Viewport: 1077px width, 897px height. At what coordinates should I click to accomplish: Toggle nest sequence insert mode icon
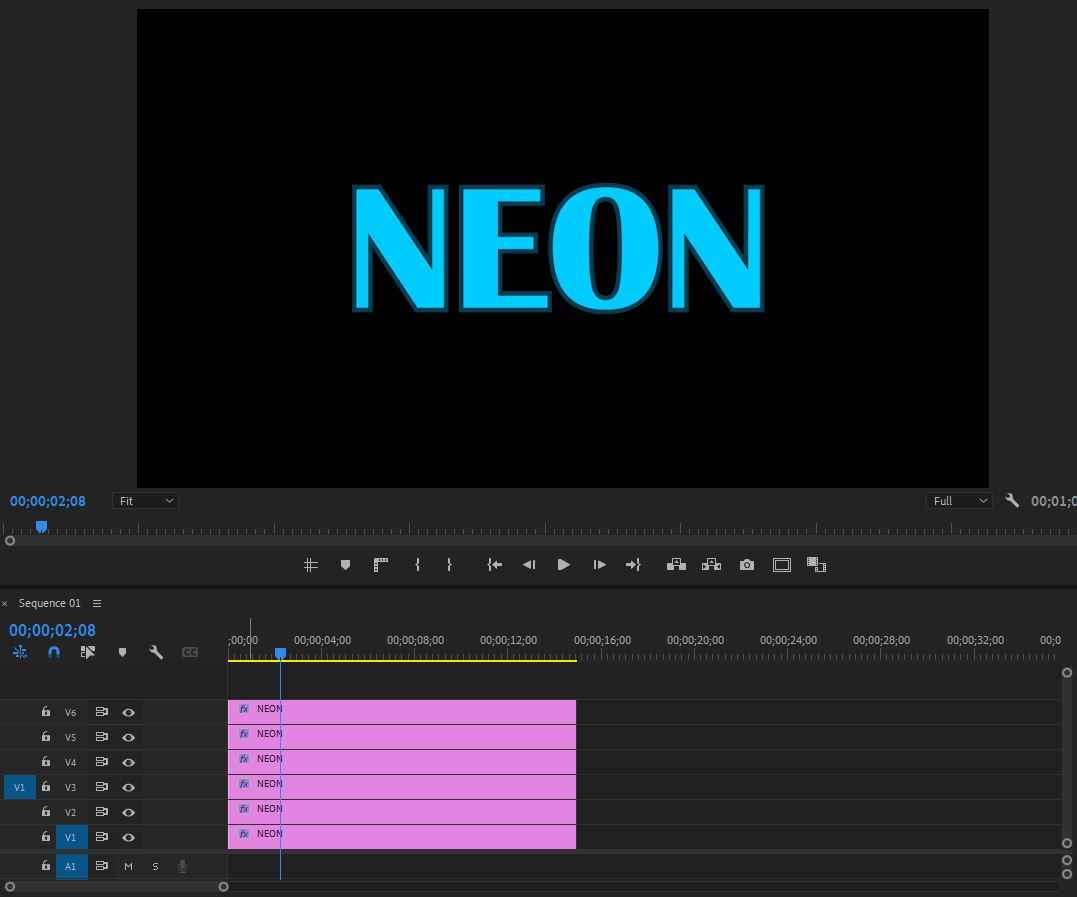point(20,652)
